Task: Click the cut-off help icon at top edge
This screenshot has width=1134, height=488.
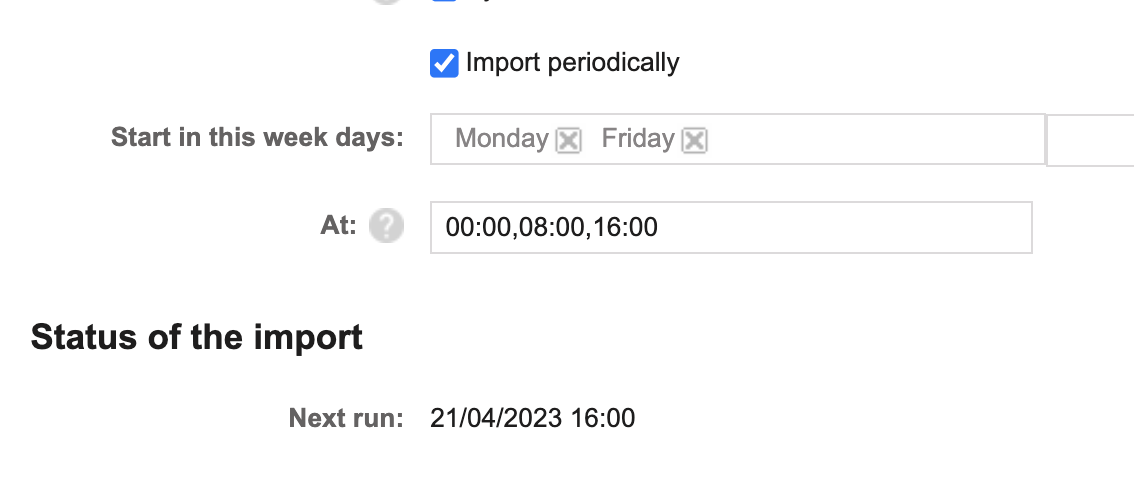Action: pos(386,2)
